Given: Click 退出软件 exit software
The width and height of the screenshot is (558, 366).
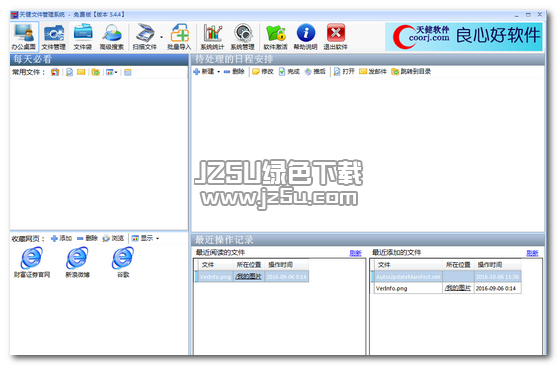Looking at the screenshot, I should coord(336,37).
